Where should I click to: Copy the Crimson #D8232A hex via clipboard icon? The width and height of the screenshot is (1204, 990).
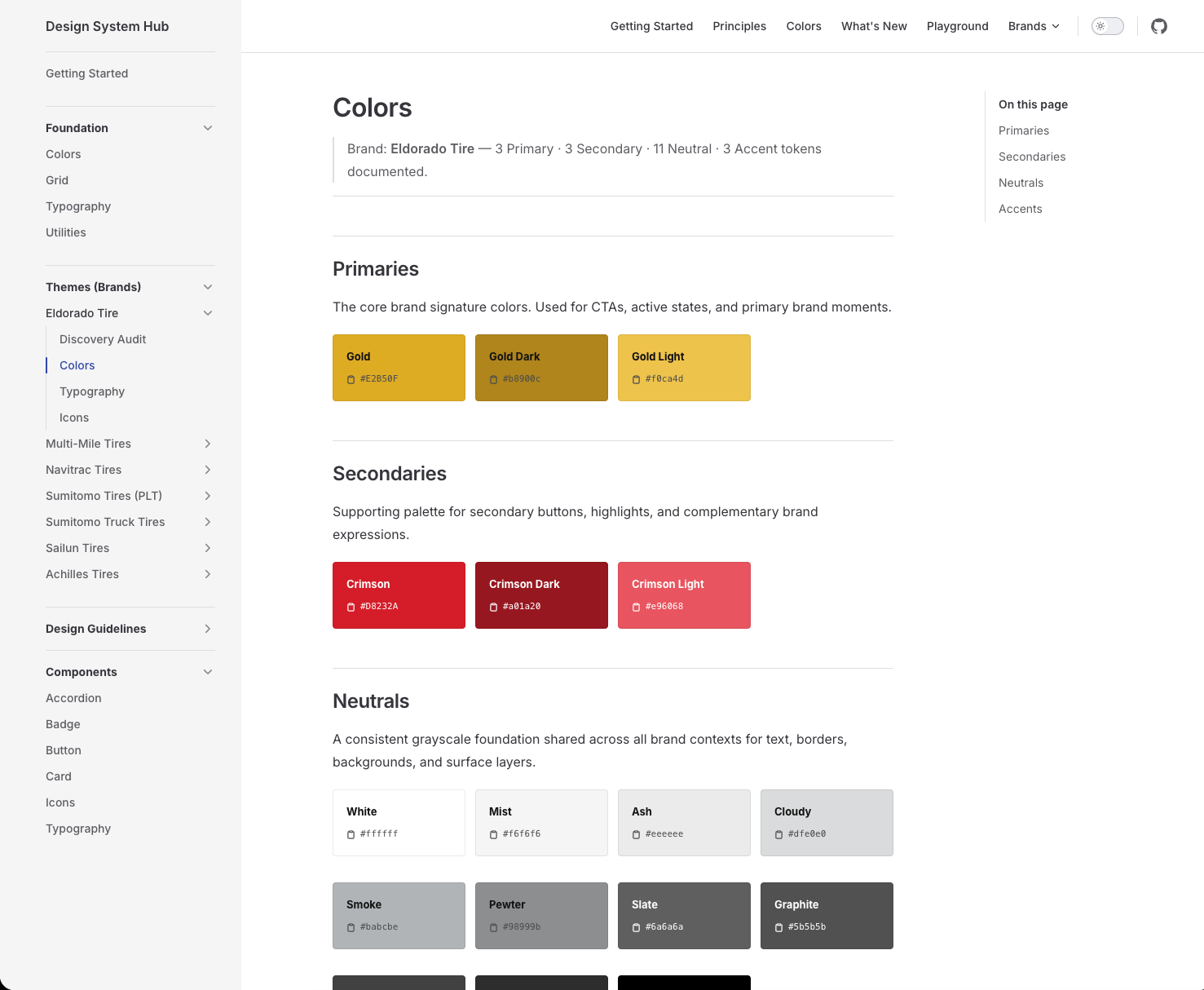coord(351,607)
